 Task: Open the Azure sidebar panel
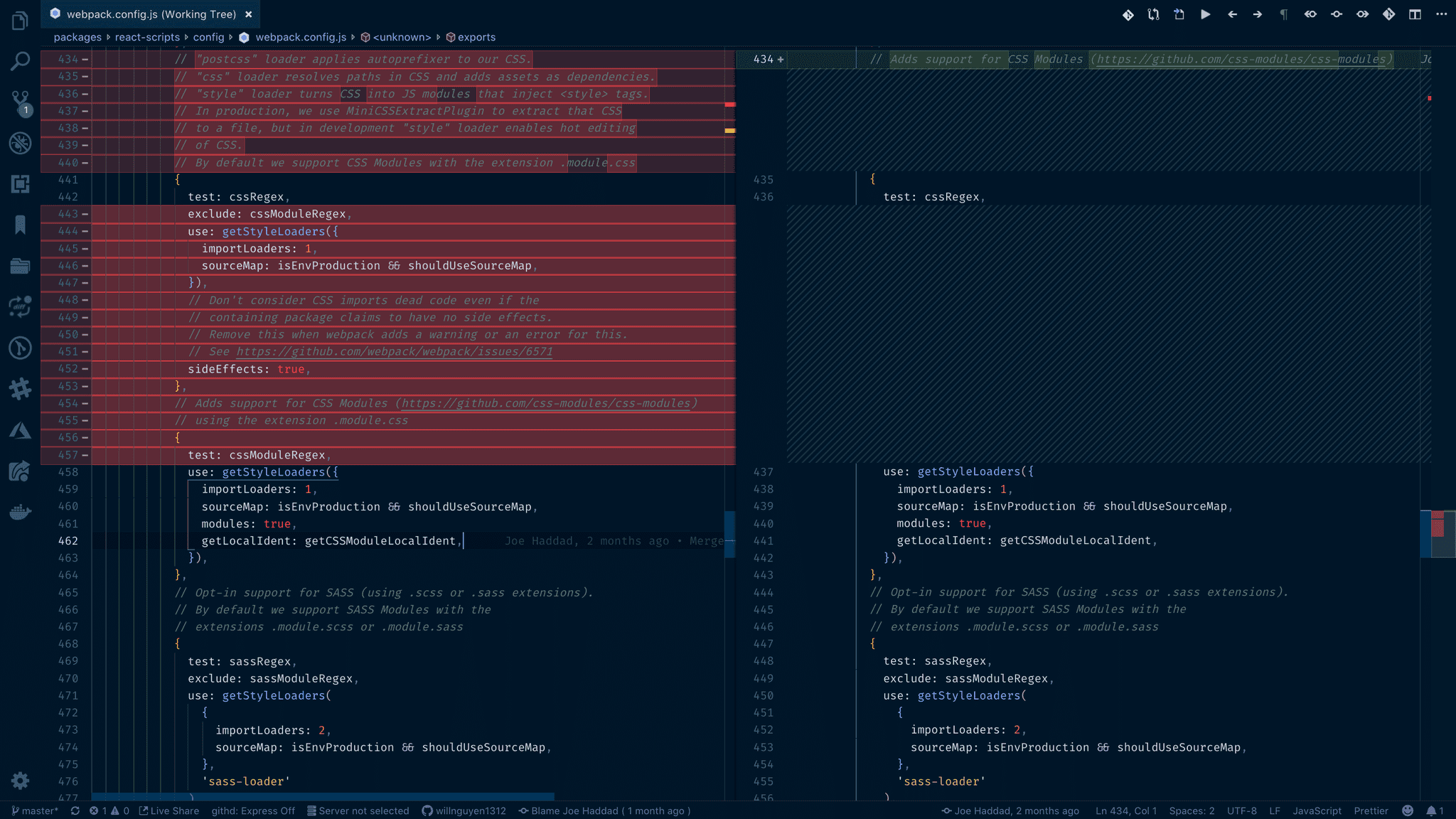coord(20,431)
